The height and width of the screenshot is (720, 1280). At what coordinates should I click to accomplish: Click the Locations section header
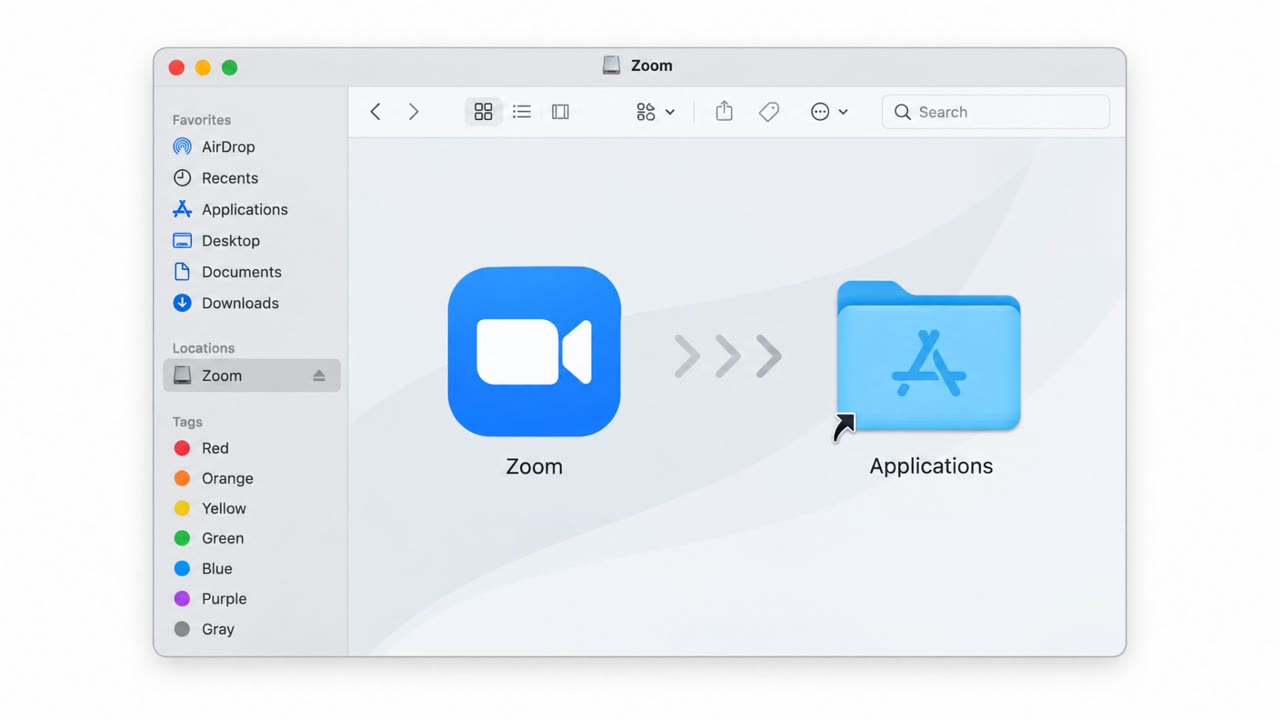(203, 348)
